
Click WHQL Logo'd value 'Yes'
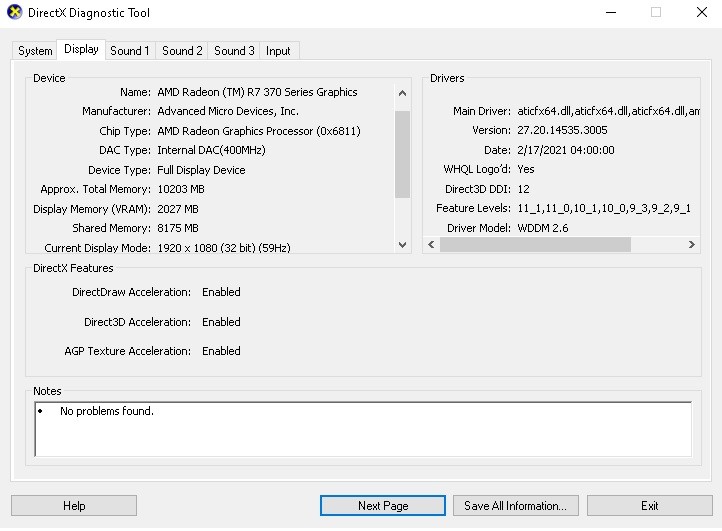click(526, 169)
